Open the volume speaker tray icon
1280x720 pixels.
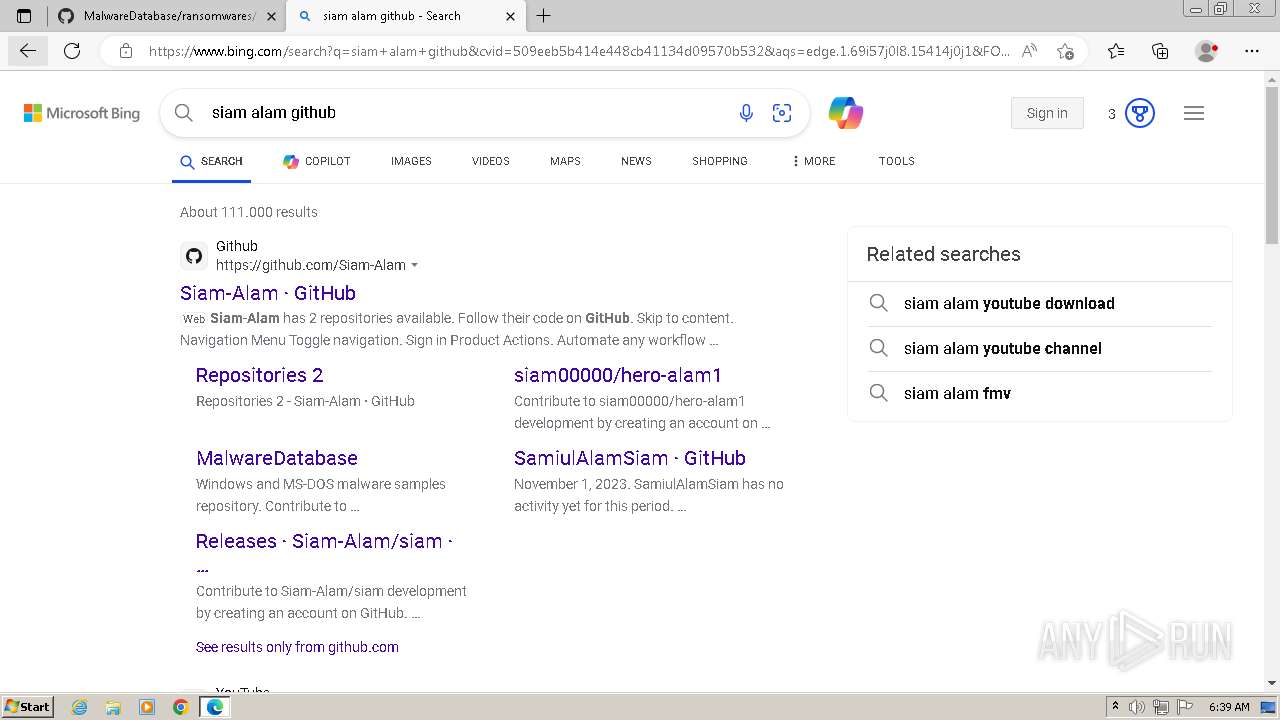1137,707
